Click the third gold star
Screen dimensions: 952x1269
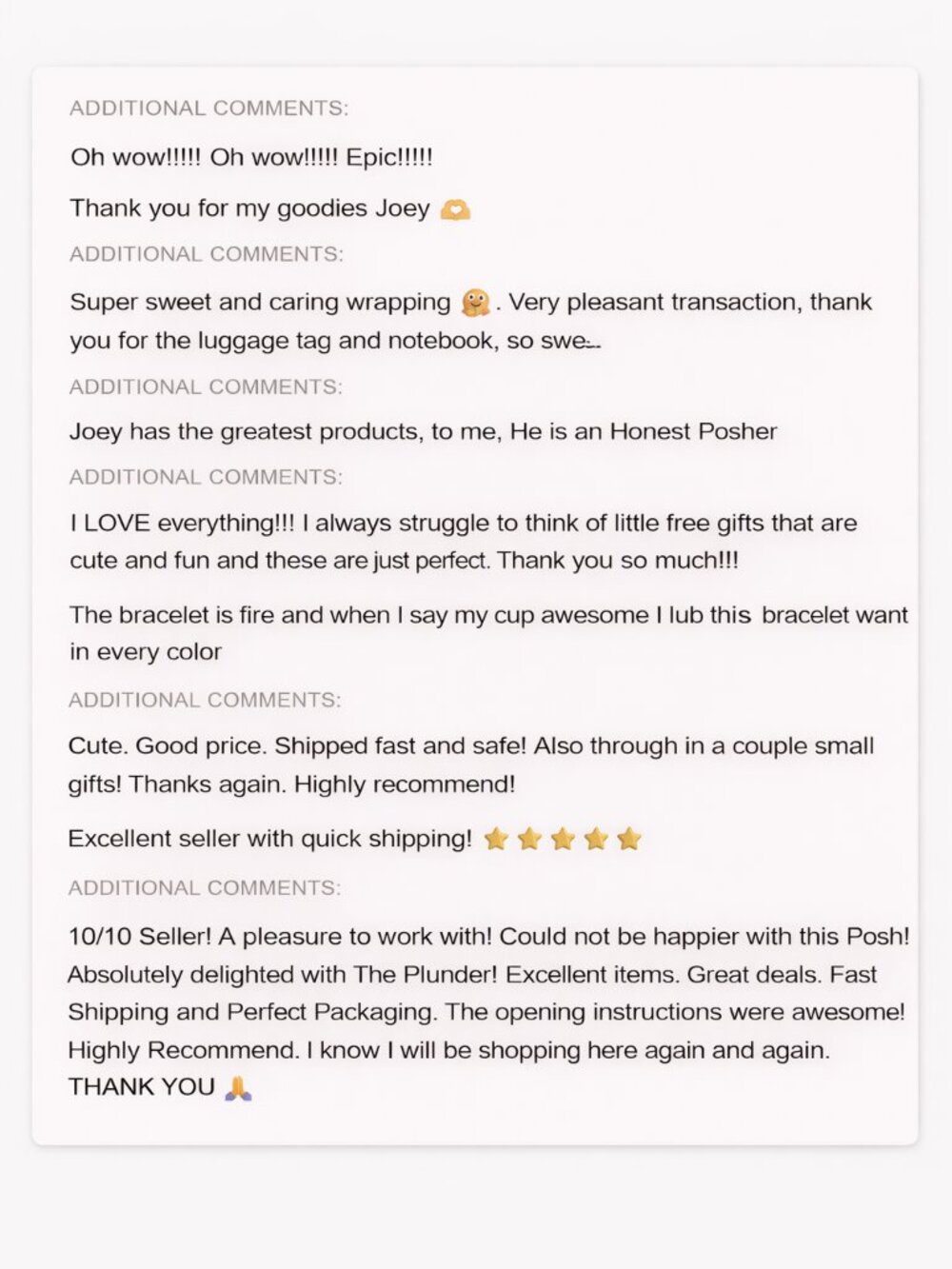click(563, 839)
